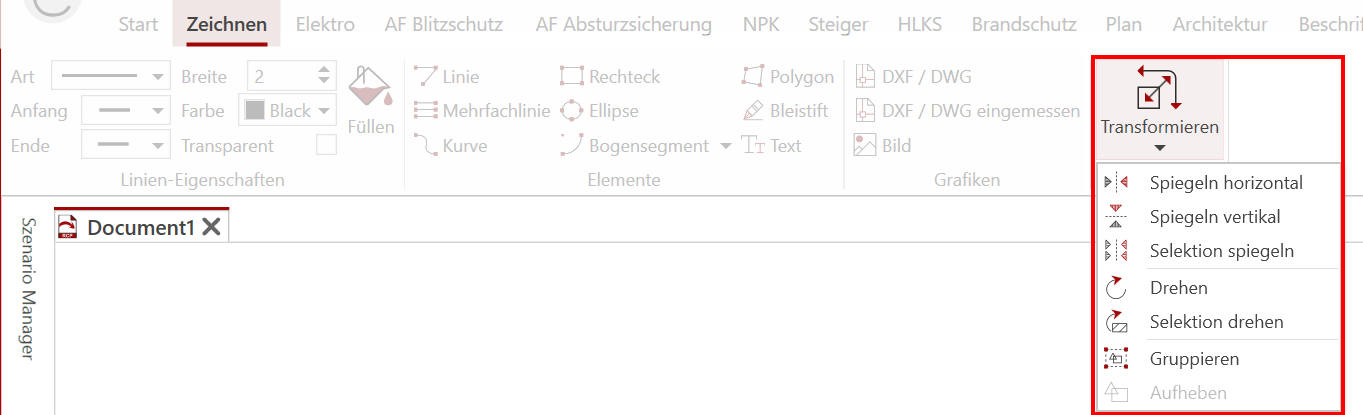The width and height of the screenshot is (1363, 415).
Task: Close the Document1 tab
Action: point(211,227)
